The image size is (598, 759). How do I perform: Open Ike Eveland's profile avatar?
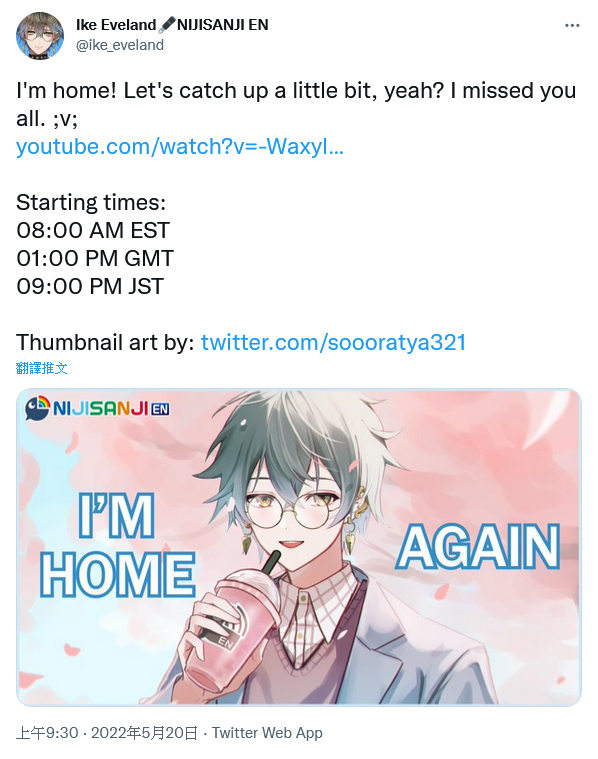click(x=40, y=35)
